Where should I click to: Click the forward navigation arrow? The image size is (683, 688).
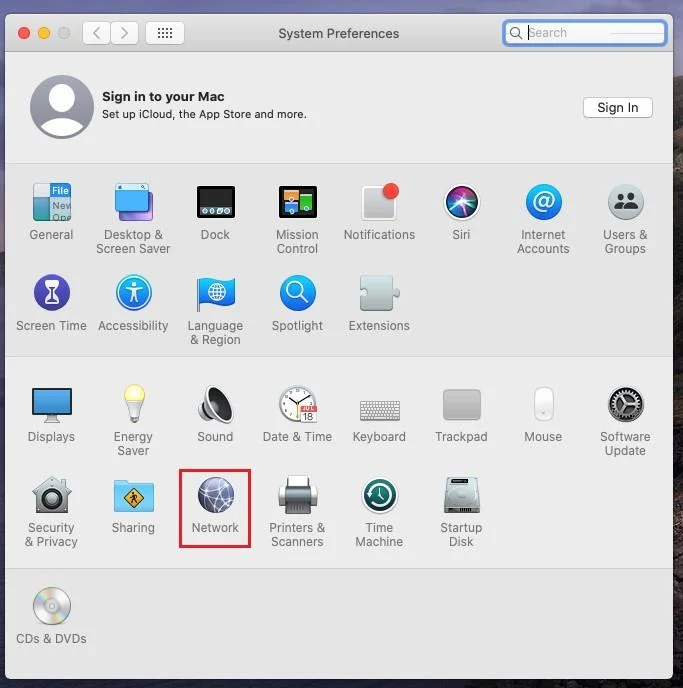tap(124, 33)
